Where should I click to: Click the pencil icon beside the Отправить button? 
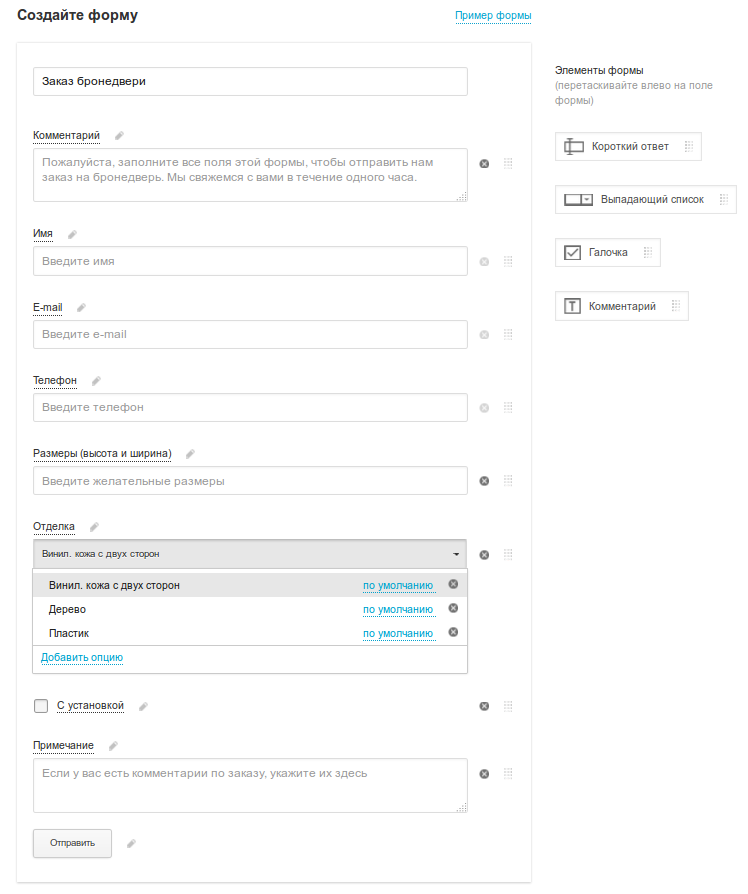[131, 844]
